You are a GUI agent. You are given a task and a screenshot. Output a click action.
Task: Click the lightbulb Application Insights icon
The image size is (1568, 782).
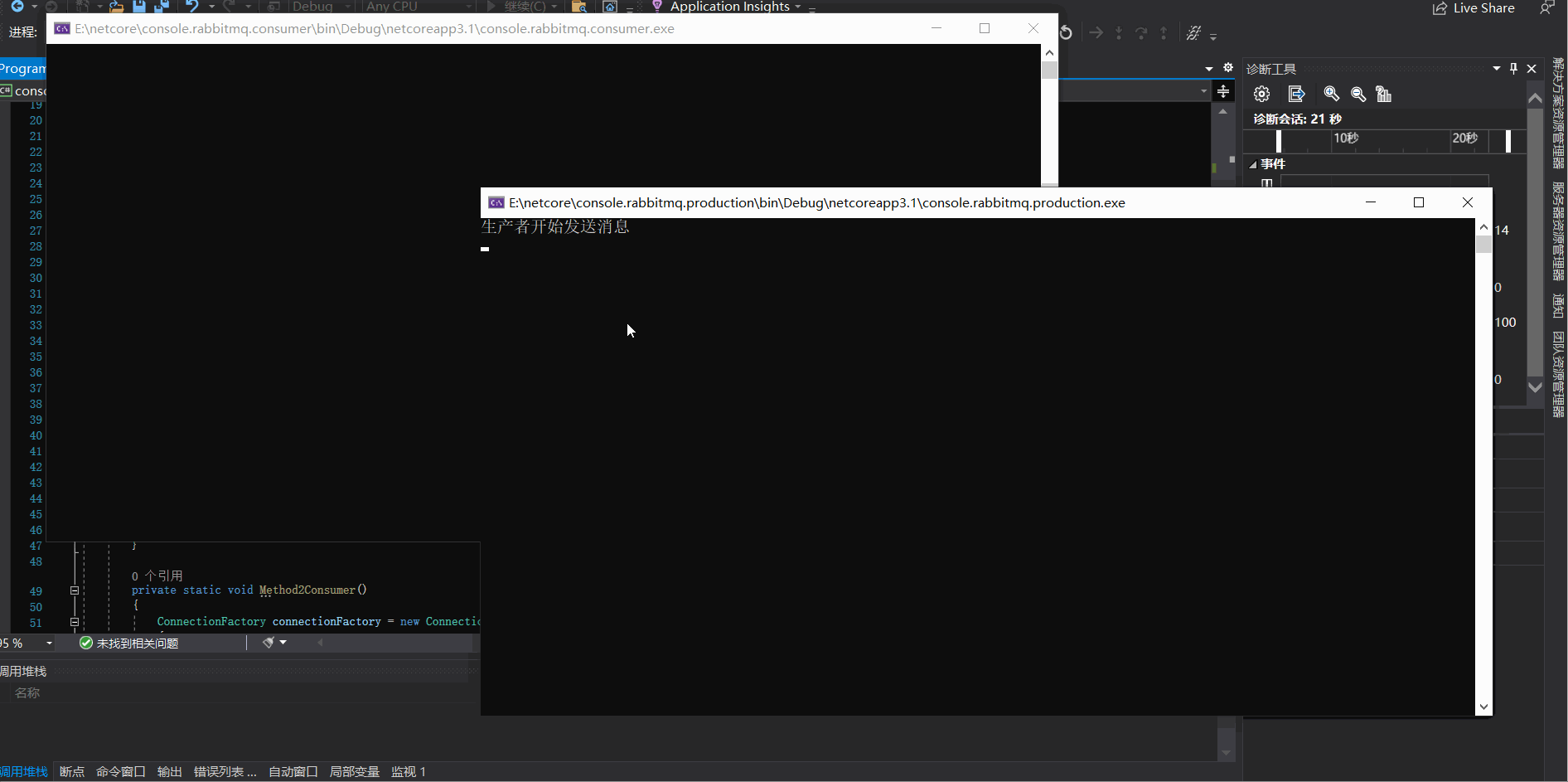[x=657, y=7]
